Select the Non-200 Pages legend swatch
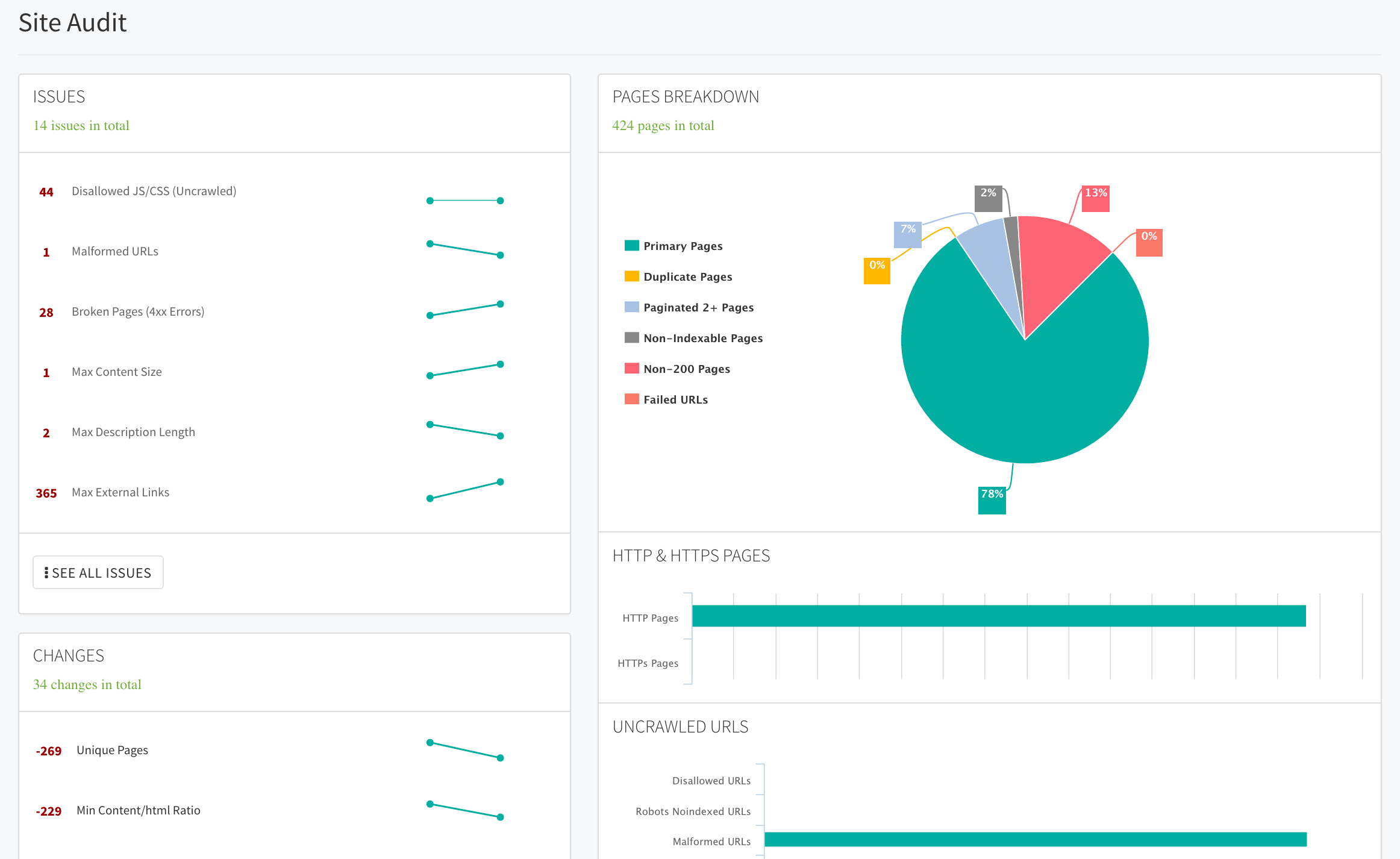The image size is (1400, 859). (x=630, y=368)
